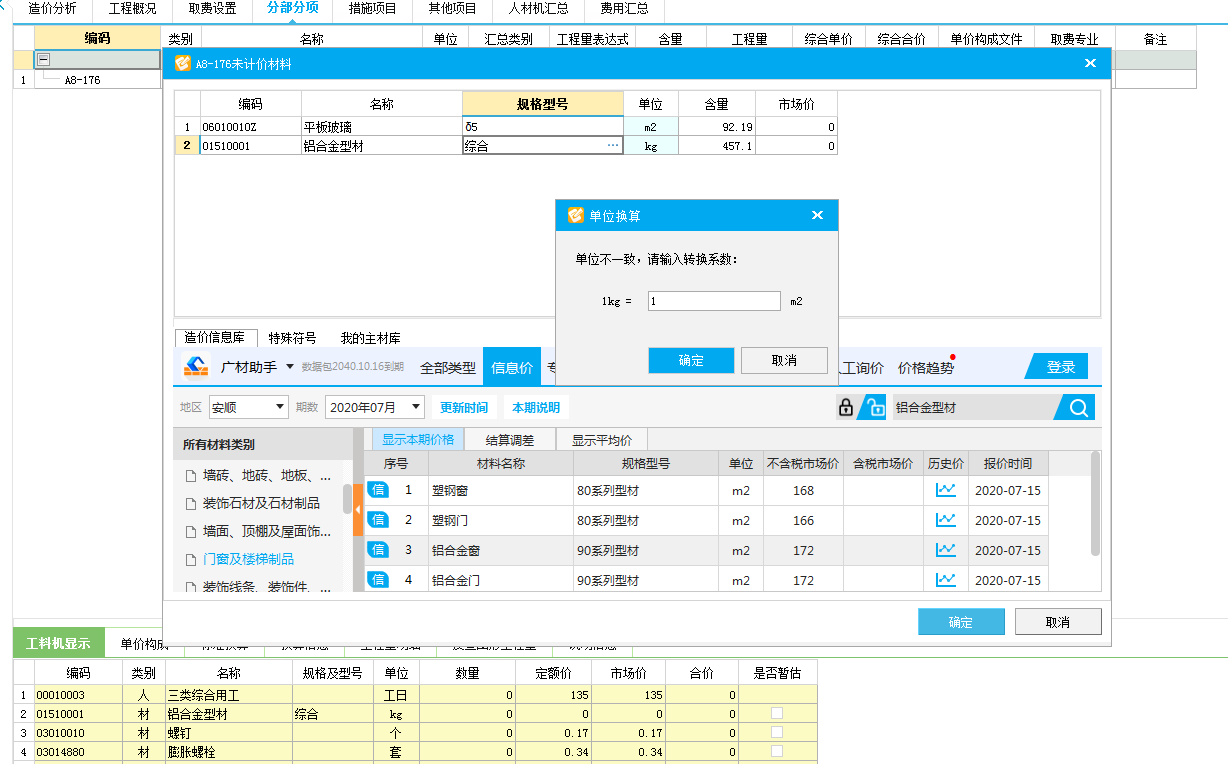
Task: Click the 广材助手 logo icon
Action: (x=196, y=367)
